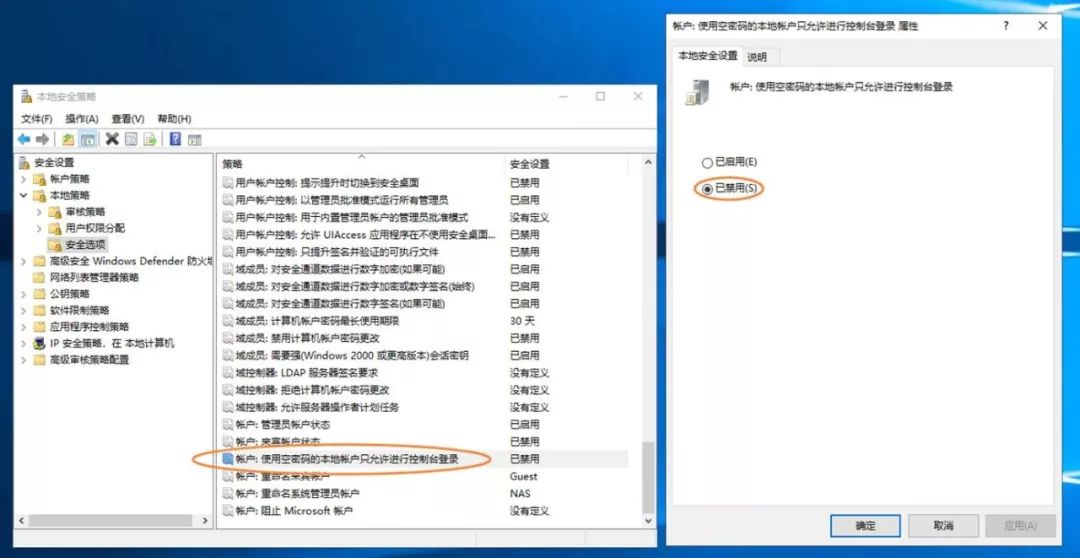Screen dimensions: 1080x558
Task: Open the 文件(F) menu
Action: click(37, 119)
